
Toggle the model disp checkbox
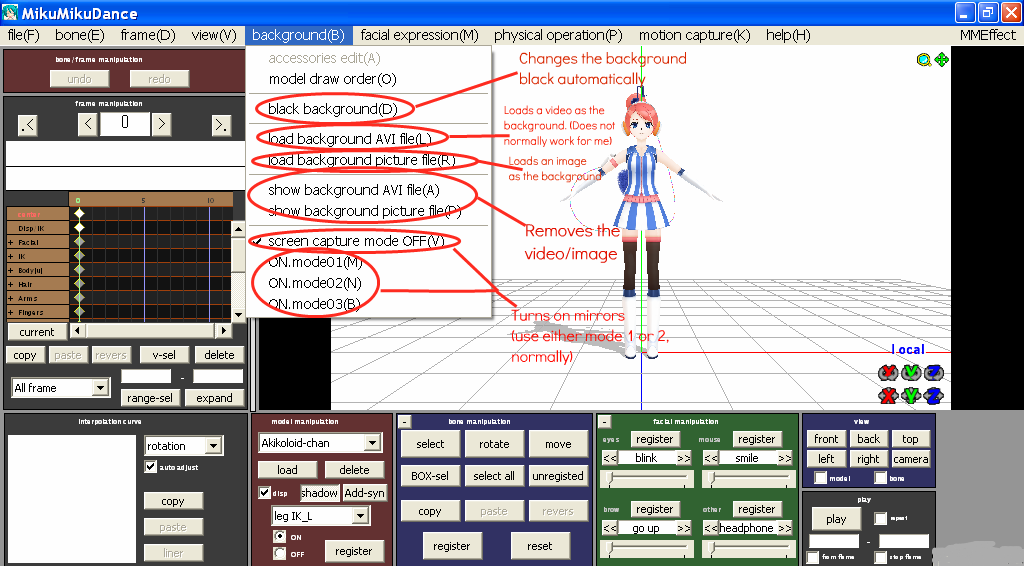coord(264,493)
